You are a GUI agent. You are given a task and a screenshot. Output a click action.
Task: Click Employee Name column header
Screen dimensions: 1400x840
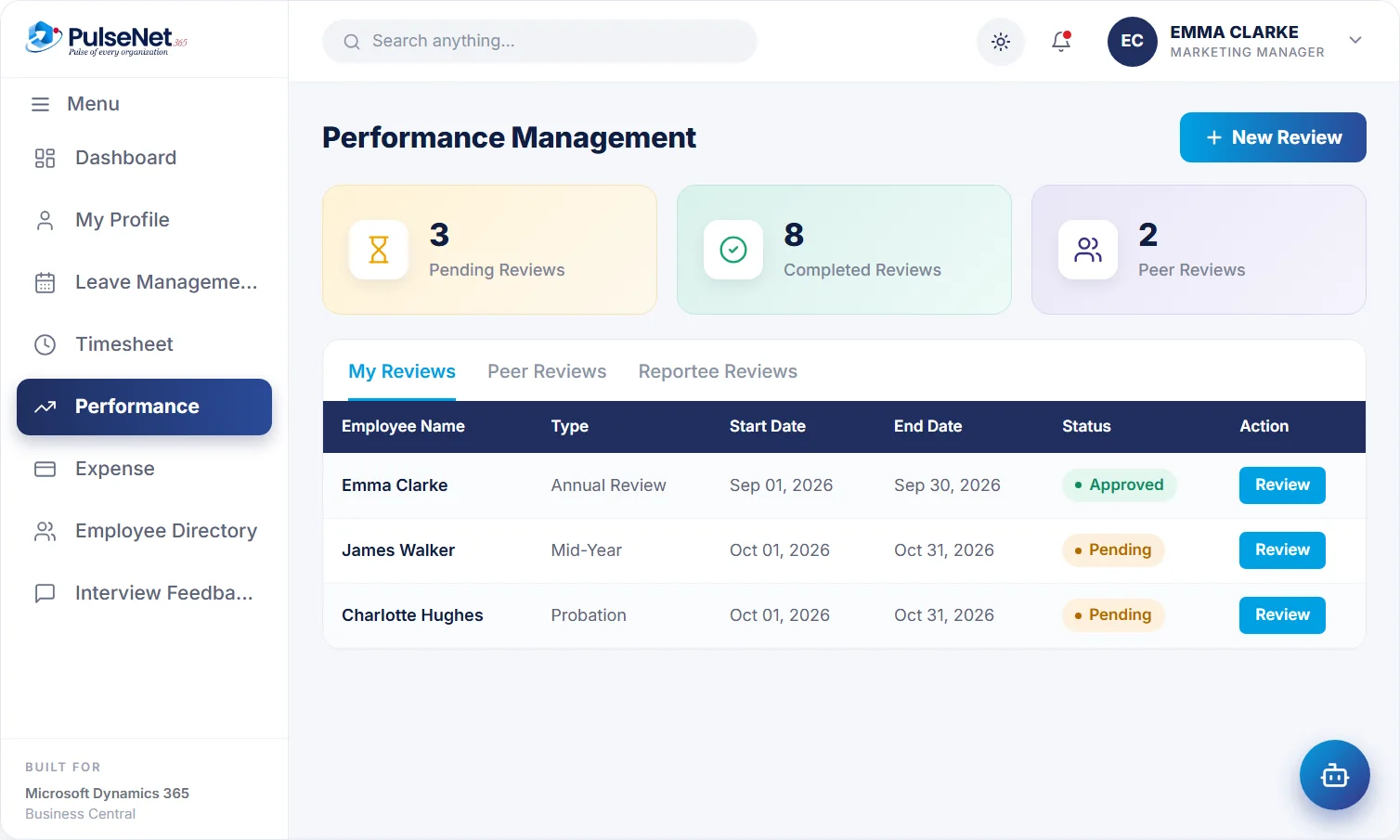point(403,426)
